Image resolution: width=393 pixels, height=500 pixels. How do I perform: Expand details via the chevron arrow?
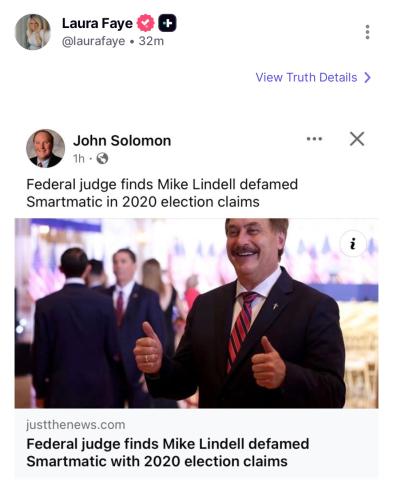[367, 77]
